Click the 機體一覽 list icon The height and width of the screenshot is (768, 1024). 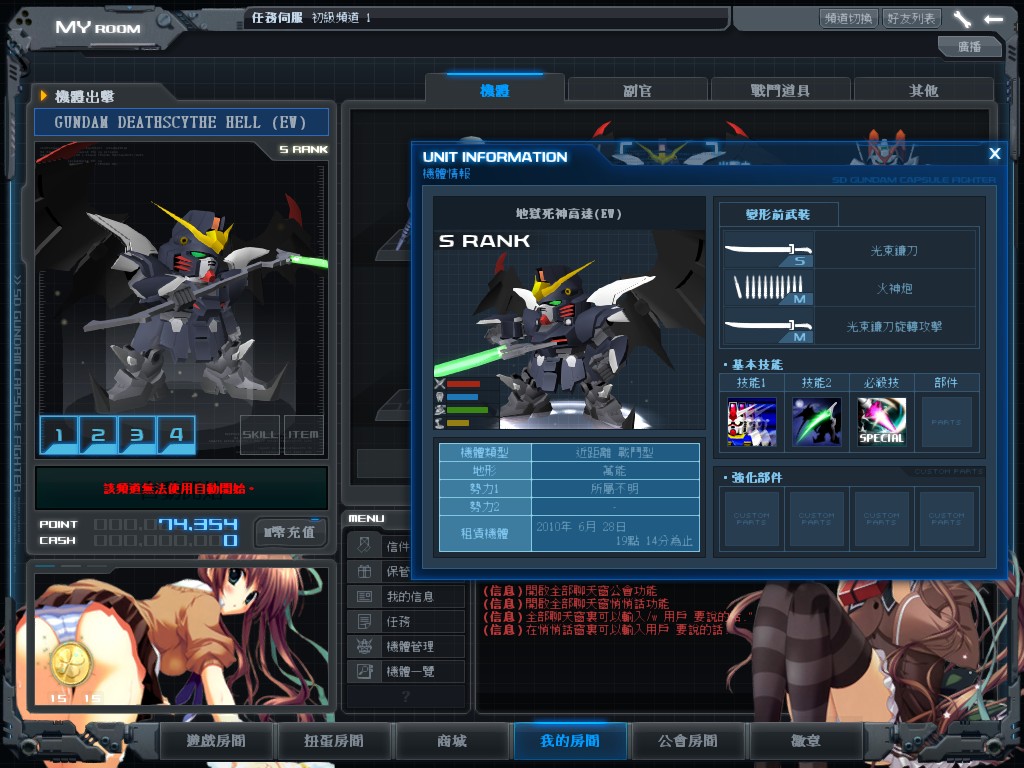pyautogui.click(x=364, y=671)
